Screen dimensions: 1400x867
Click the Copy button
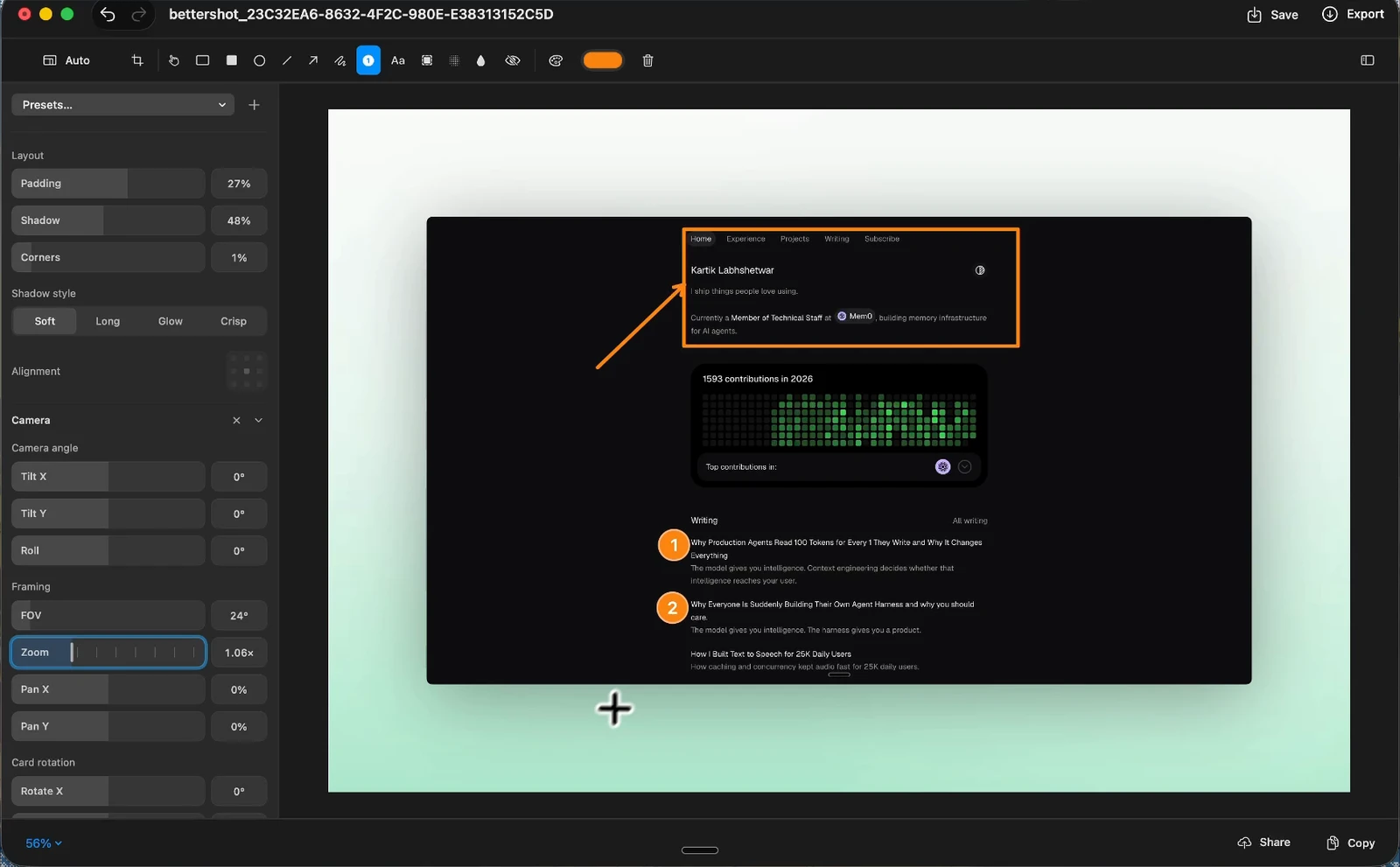[x=1350, y=843]
